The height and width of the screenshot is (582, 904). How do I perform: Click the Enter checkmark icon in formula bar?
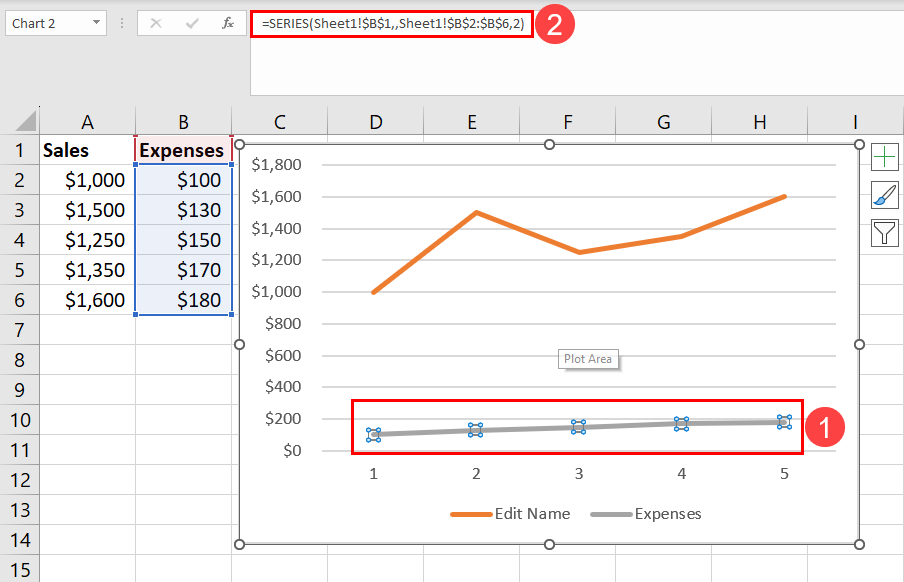pyautogui.click(x=192, y=23)
